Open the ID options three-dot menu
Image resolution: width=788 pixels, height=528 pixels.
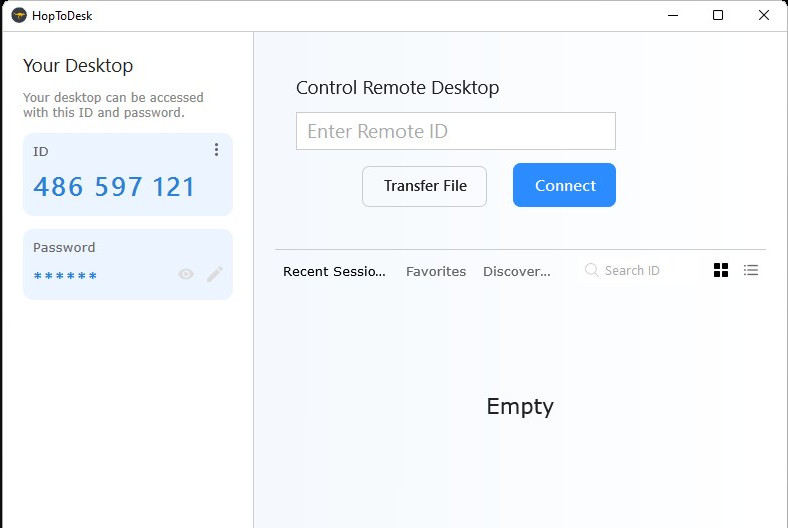(x=216, y=149)
